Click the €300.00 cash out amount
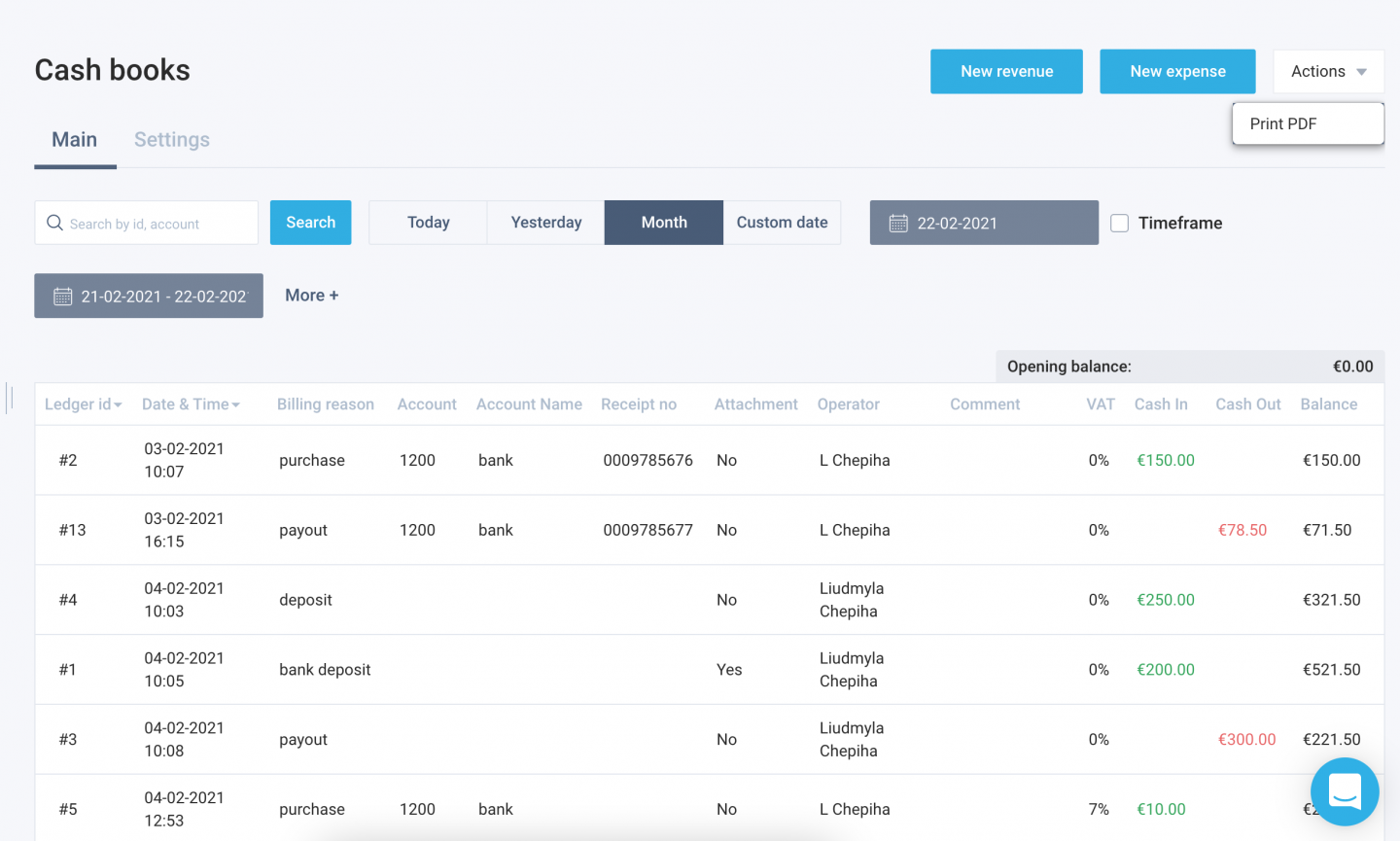 pos(1247,740)
